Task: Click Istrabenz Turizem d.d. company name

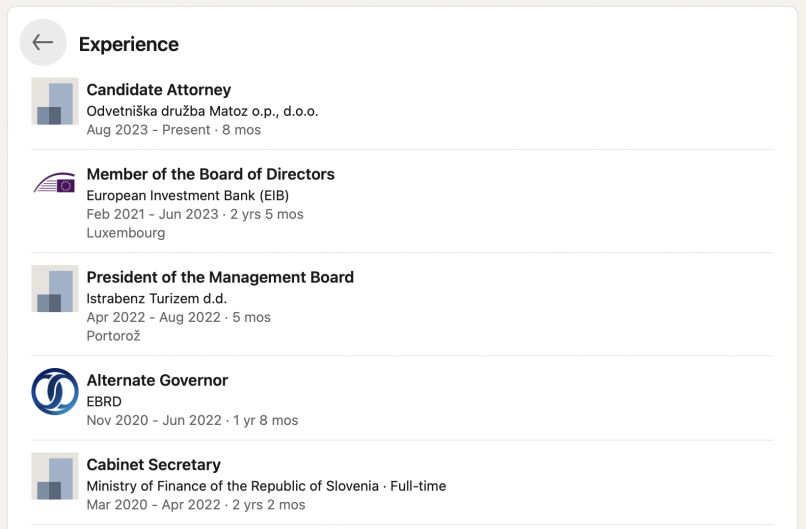Action: [x=157, y=298]
